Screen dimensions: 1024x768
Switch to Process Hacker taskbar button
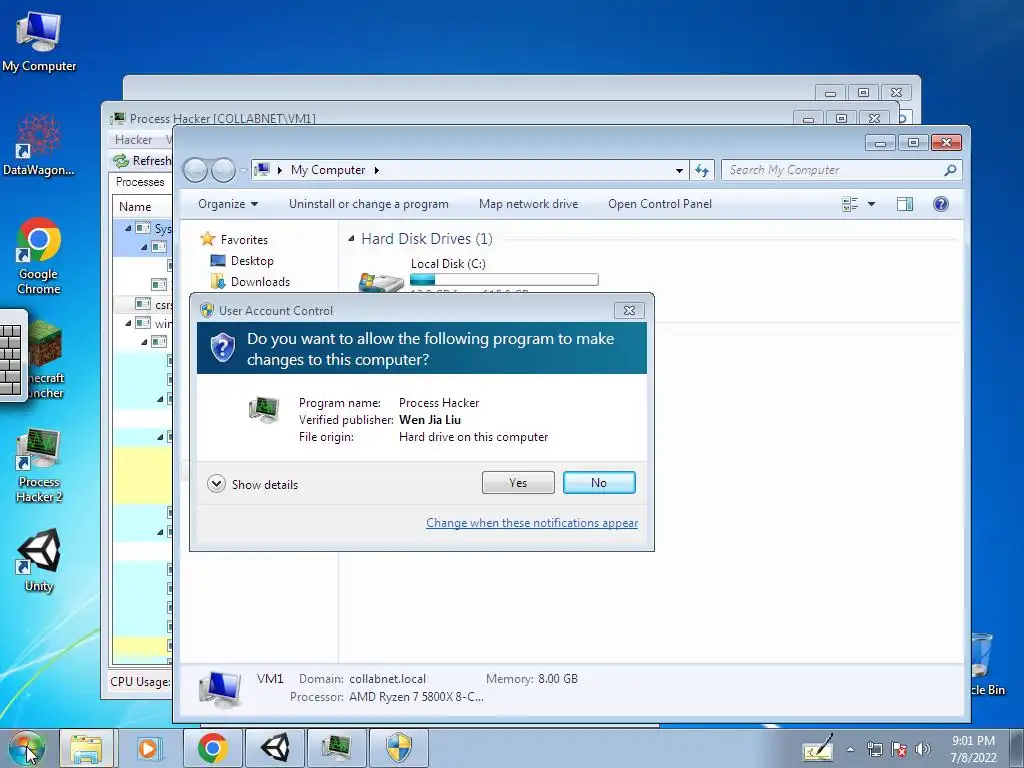pyautogui.click(x=336, y=748)
